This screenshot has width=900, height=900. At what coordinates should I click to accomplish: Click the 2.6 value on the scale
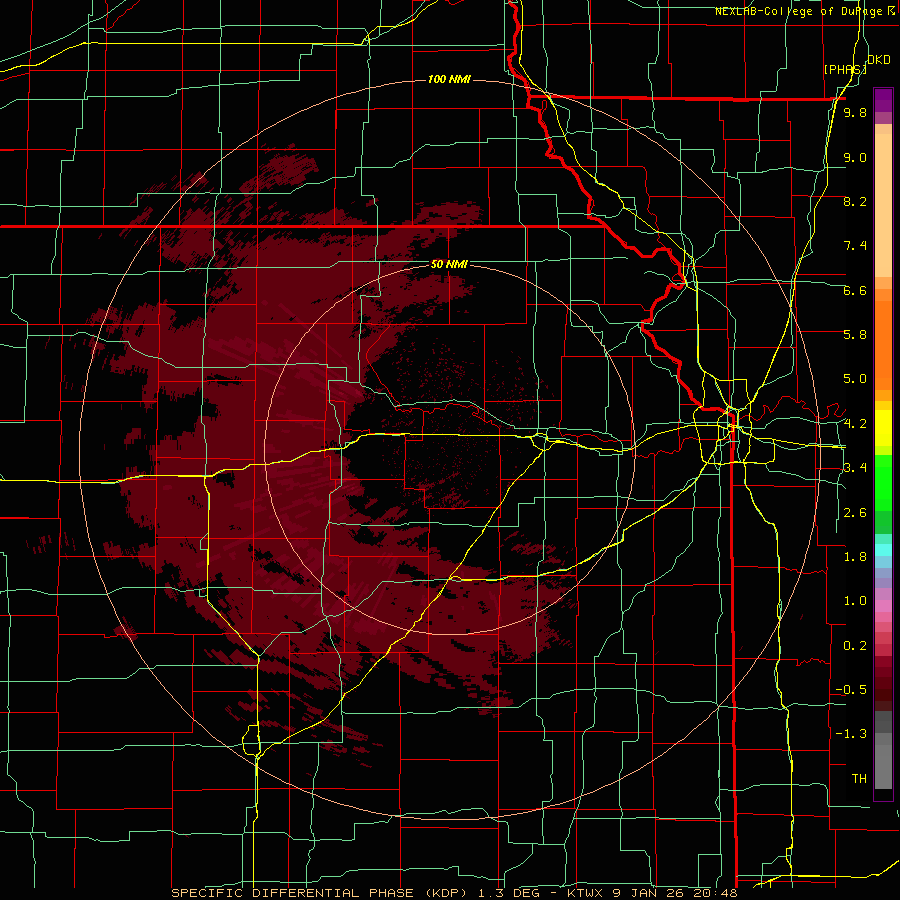(855, 513)
